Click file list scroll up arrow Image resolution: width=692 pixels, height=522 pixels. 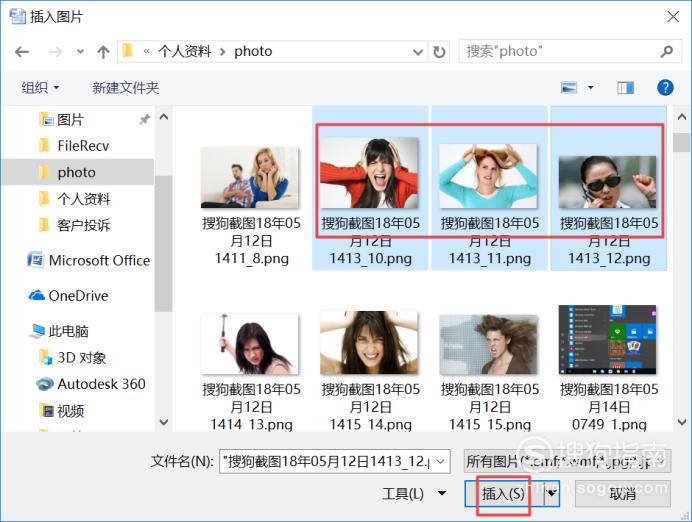click(x=681, y=117)
